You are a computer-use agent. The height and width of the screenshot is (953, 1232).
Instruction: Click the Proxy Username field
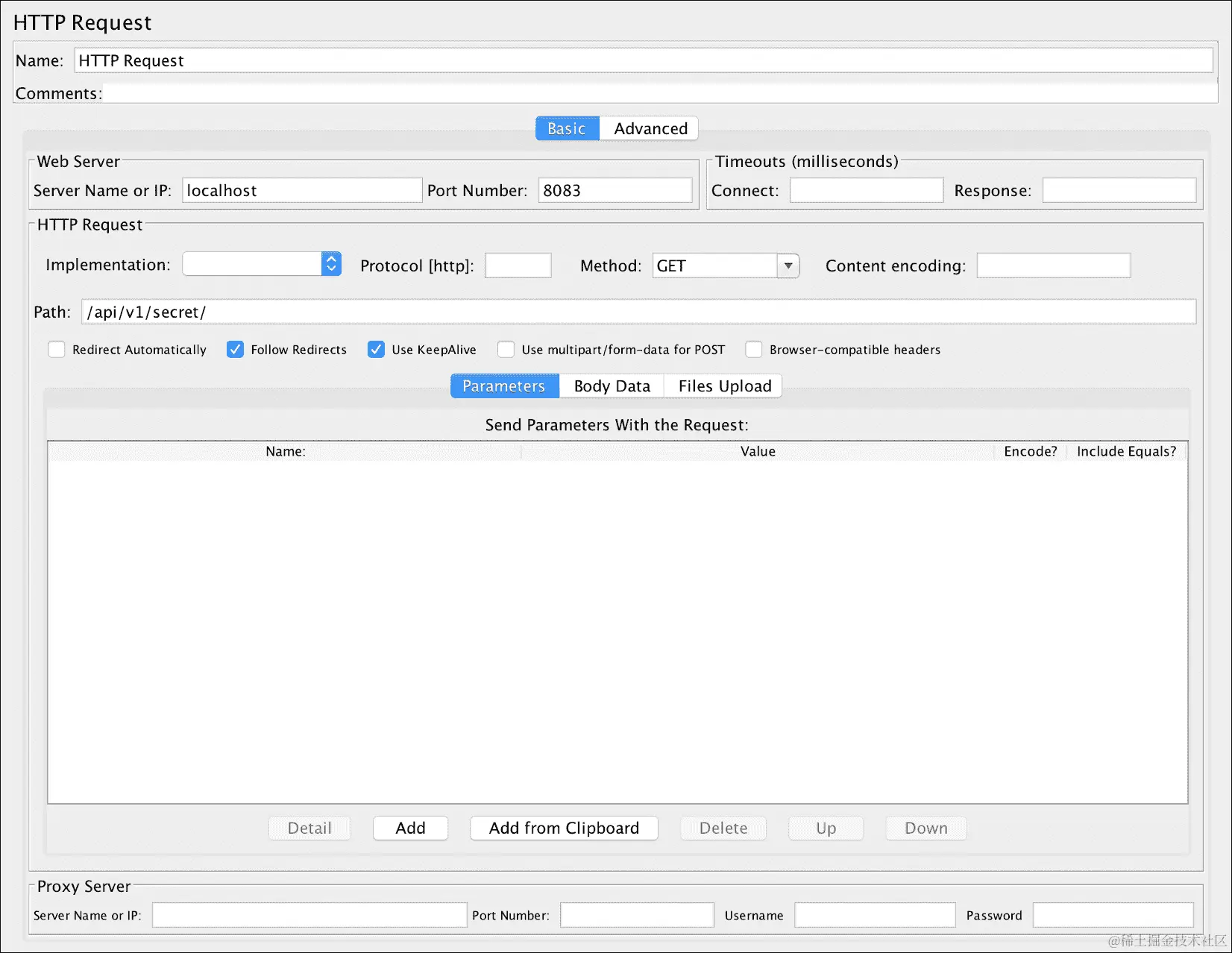(x=875, y=915)
